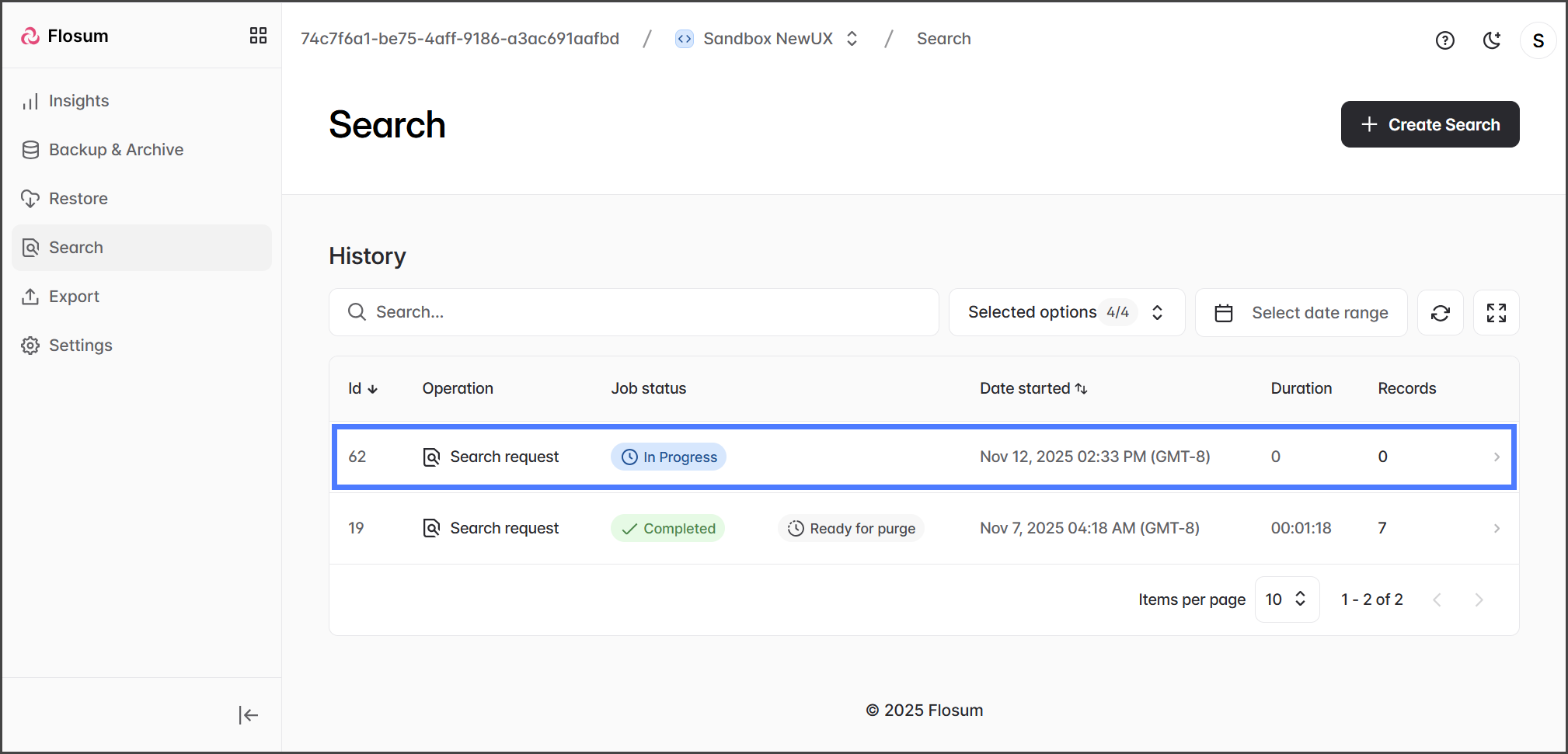Viewport: 1568px width, 754px height.
Task: Click the user avatar S
Action: (1538, 40)
